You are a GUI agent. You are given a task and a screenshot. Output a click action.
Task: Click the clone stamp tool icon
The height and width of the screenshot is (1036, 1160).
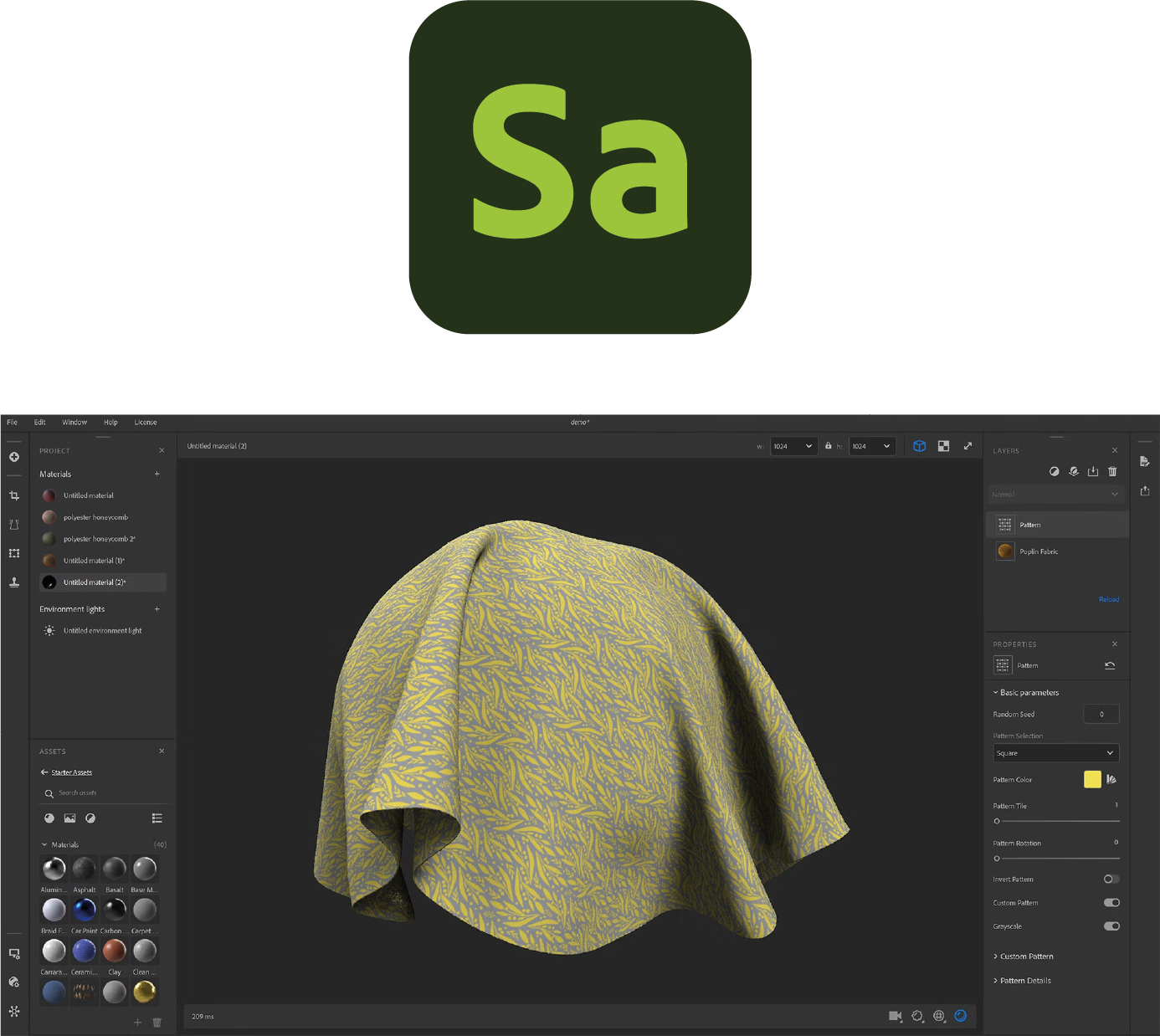point(14,582)
